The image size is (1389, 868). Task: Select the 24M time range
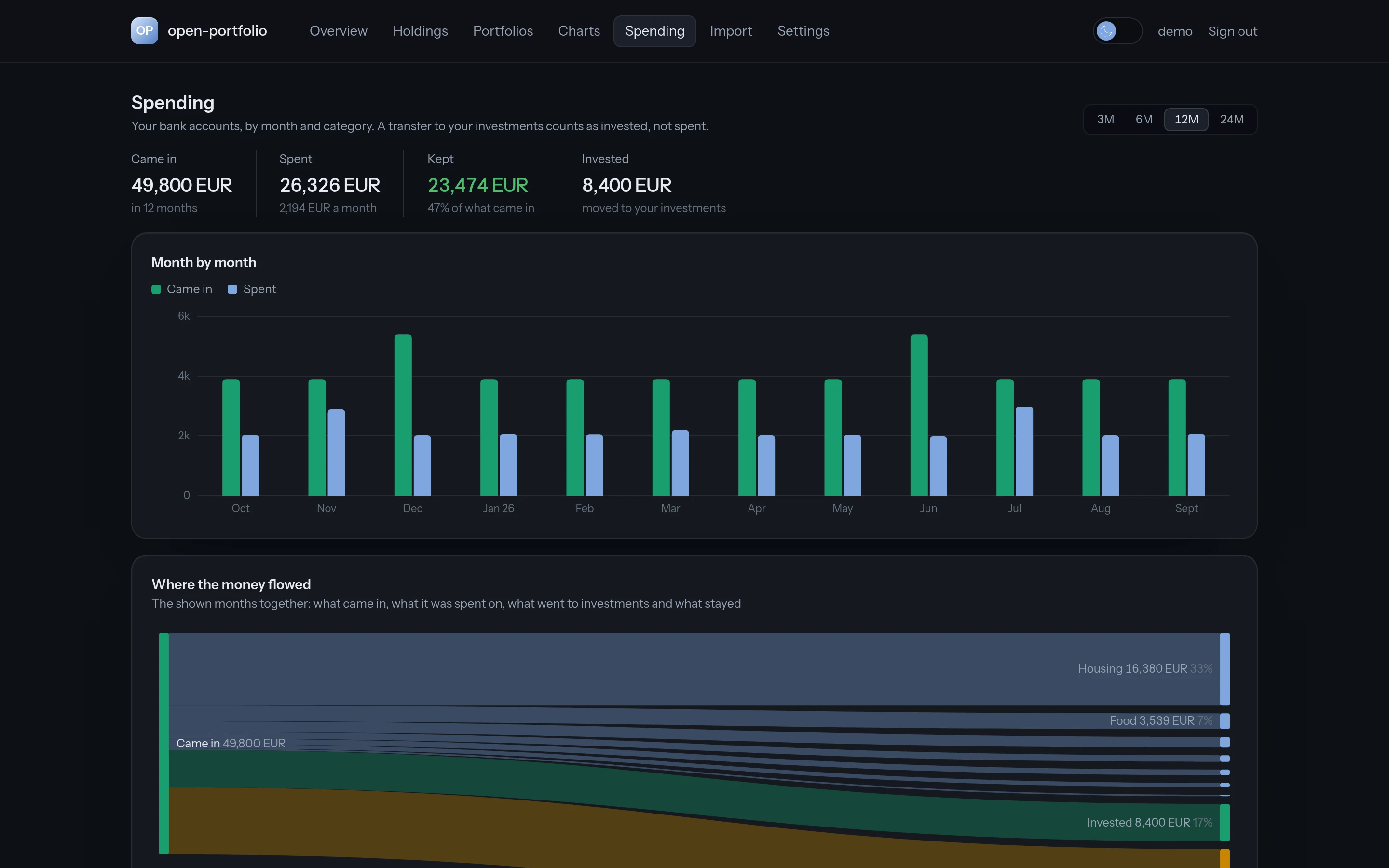click(1232, 120)
